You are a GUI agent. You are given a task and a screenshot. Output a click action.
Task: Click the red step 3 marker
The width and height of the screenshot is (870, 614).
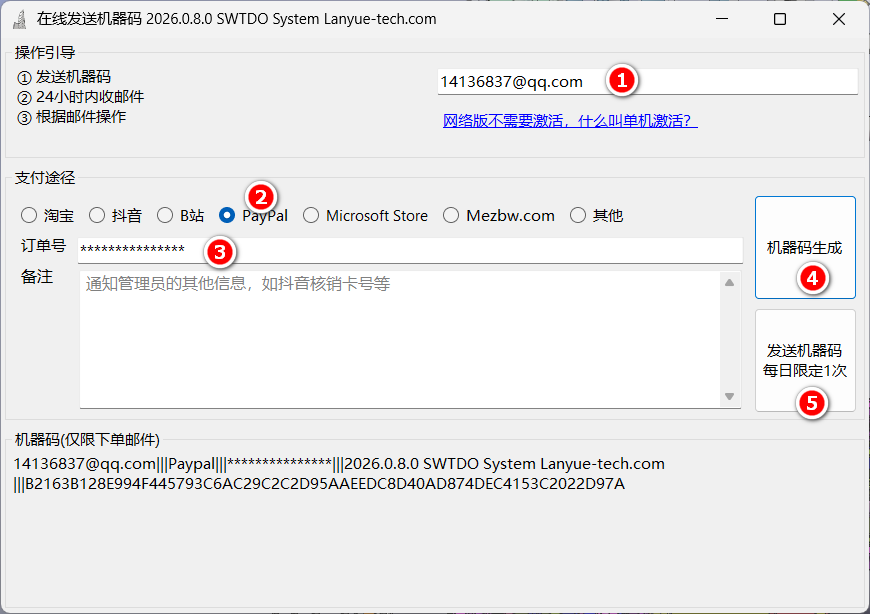tap(220, 250)
